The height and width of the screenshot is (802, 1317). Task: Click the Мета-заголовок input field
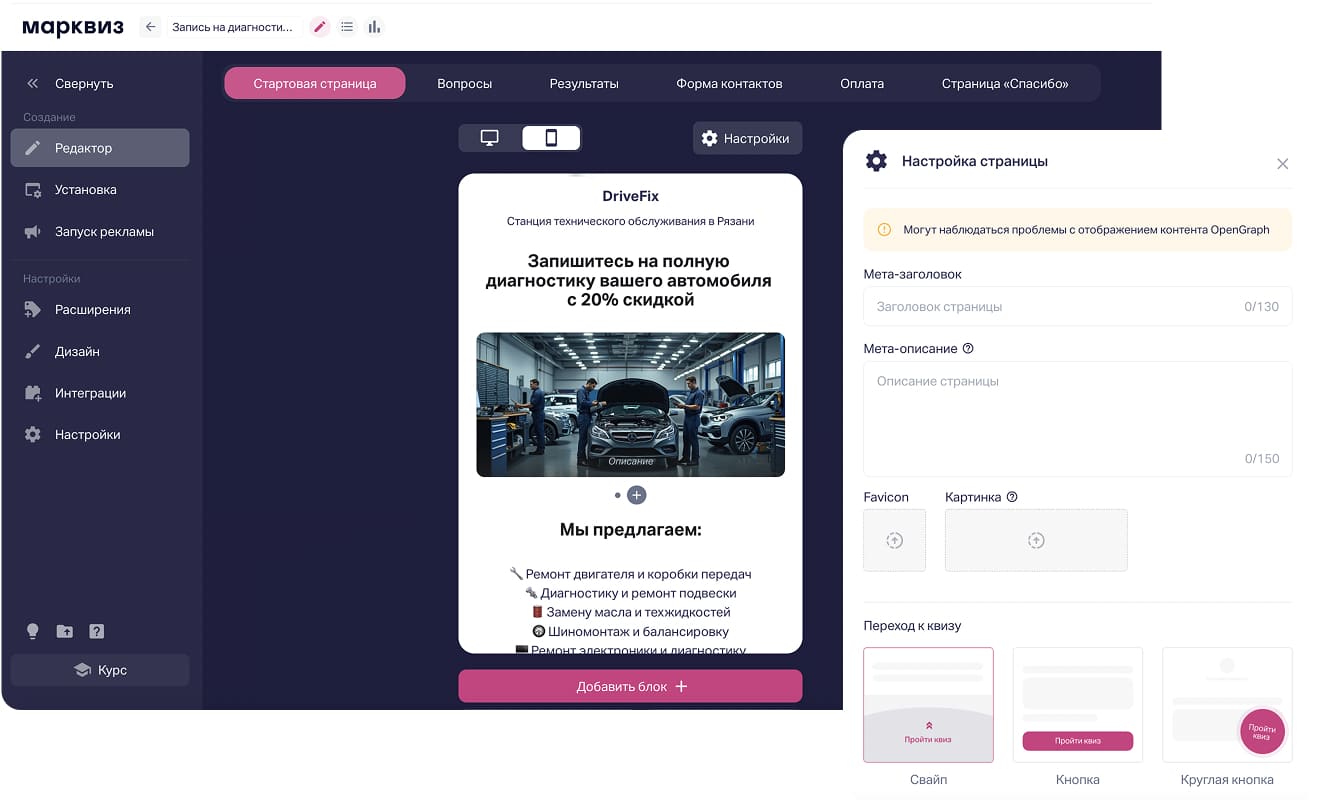point(1077,306)
